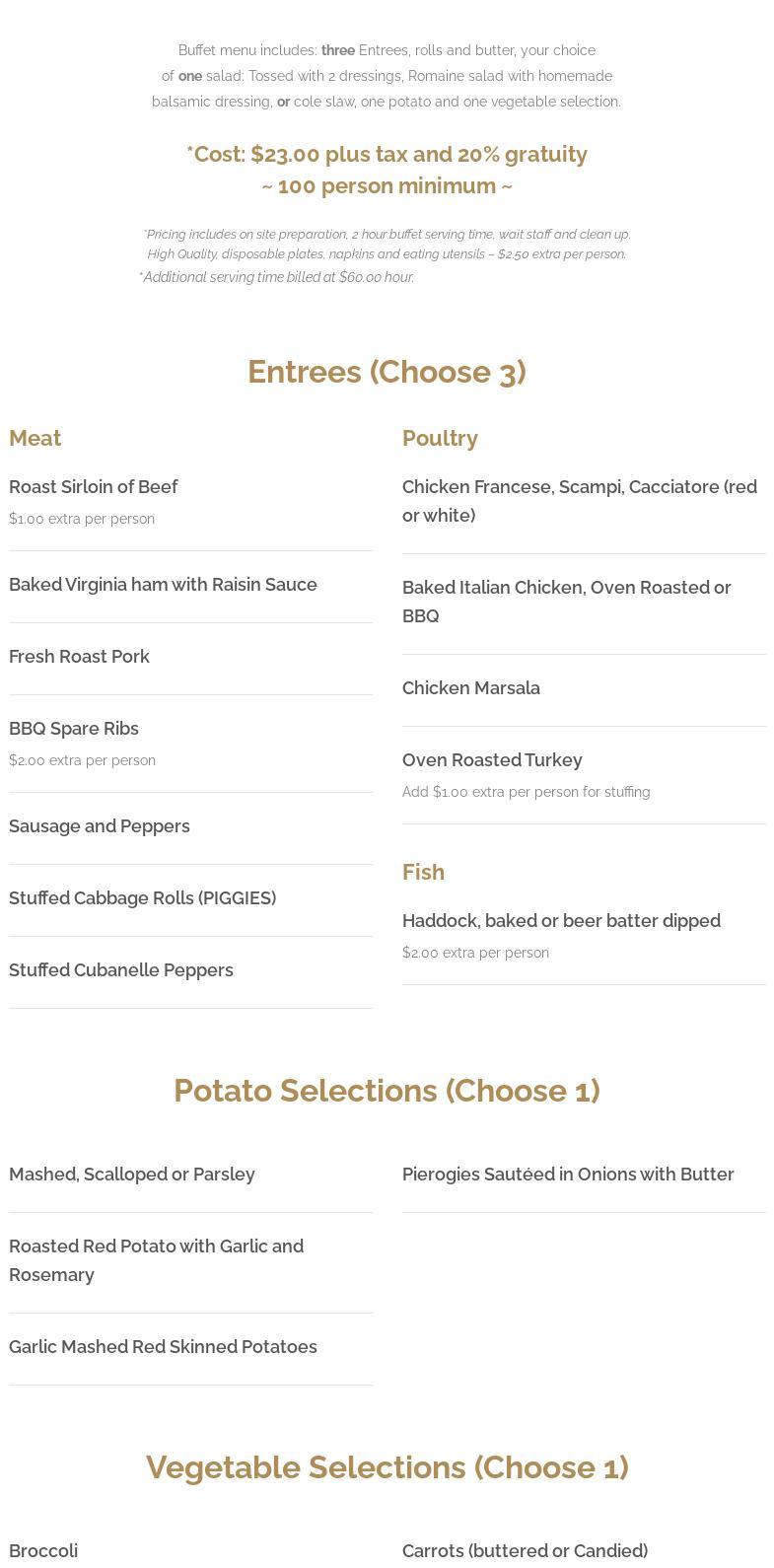Select Roasted Red Potato with Garlic and Rosemary

click(x=157, y=1260)
